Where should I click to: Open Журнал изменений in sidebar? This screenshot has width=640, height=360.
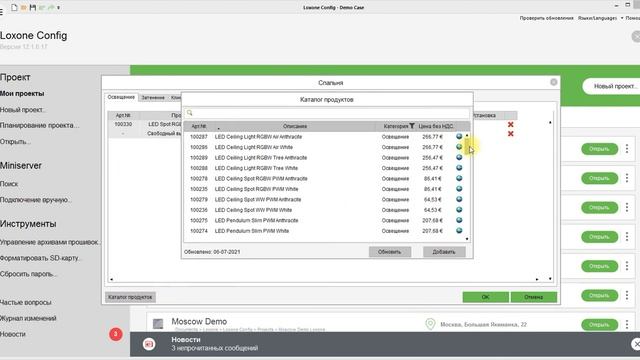click(28, 318)
